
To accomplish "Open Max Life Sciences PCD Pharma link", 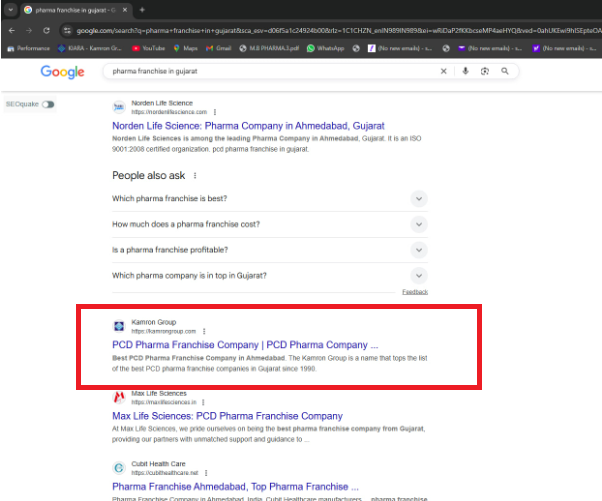I will 227,416.
